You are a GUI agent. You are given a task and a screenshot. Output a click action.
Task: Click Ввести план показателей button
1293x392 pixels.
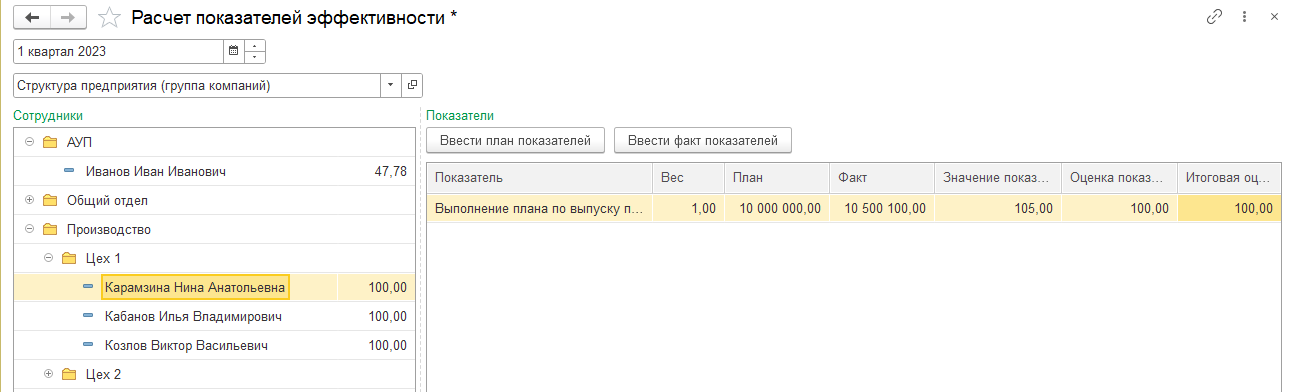tap(516, 141)
